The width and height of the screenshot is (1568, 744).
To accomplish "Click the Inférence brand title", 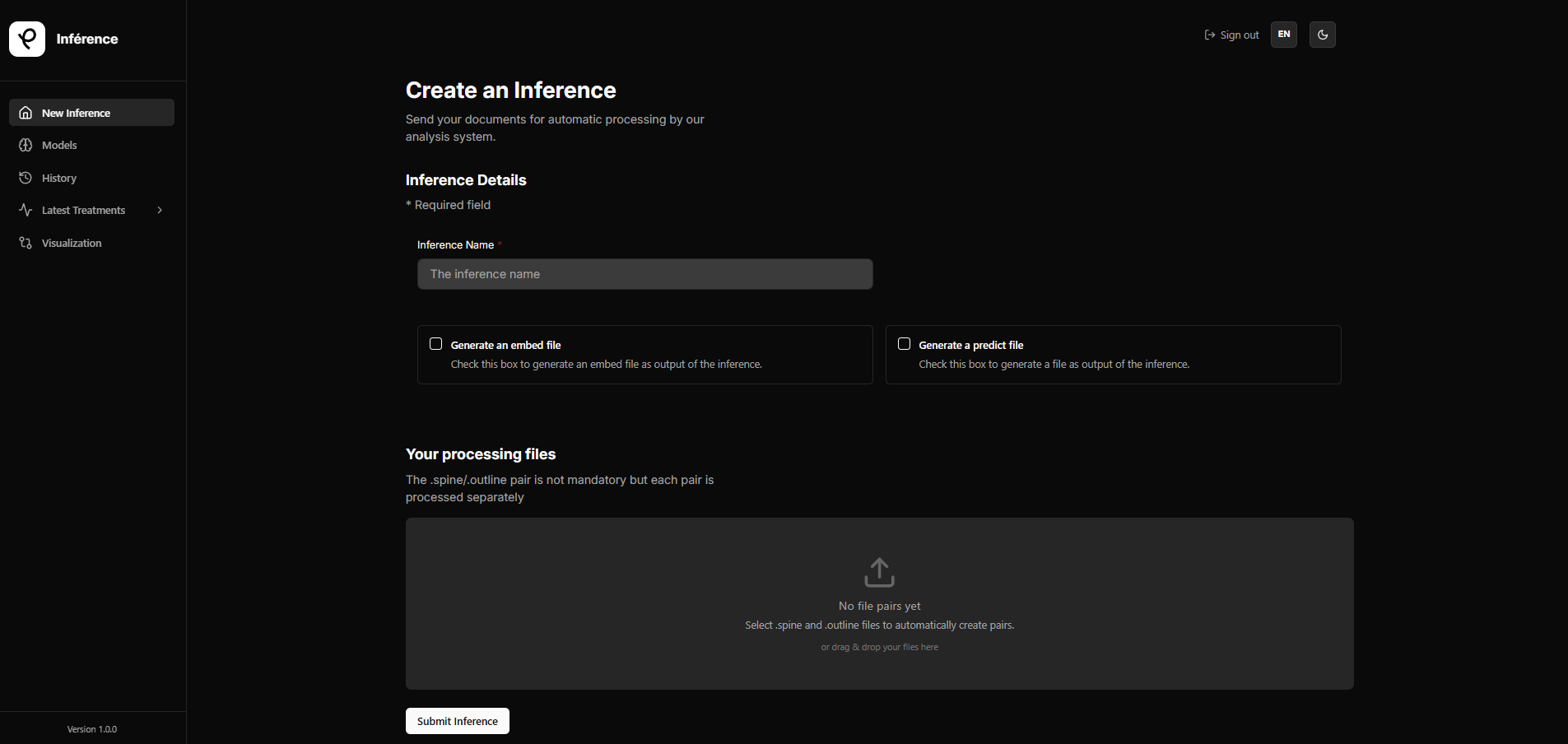I will 87,39.
